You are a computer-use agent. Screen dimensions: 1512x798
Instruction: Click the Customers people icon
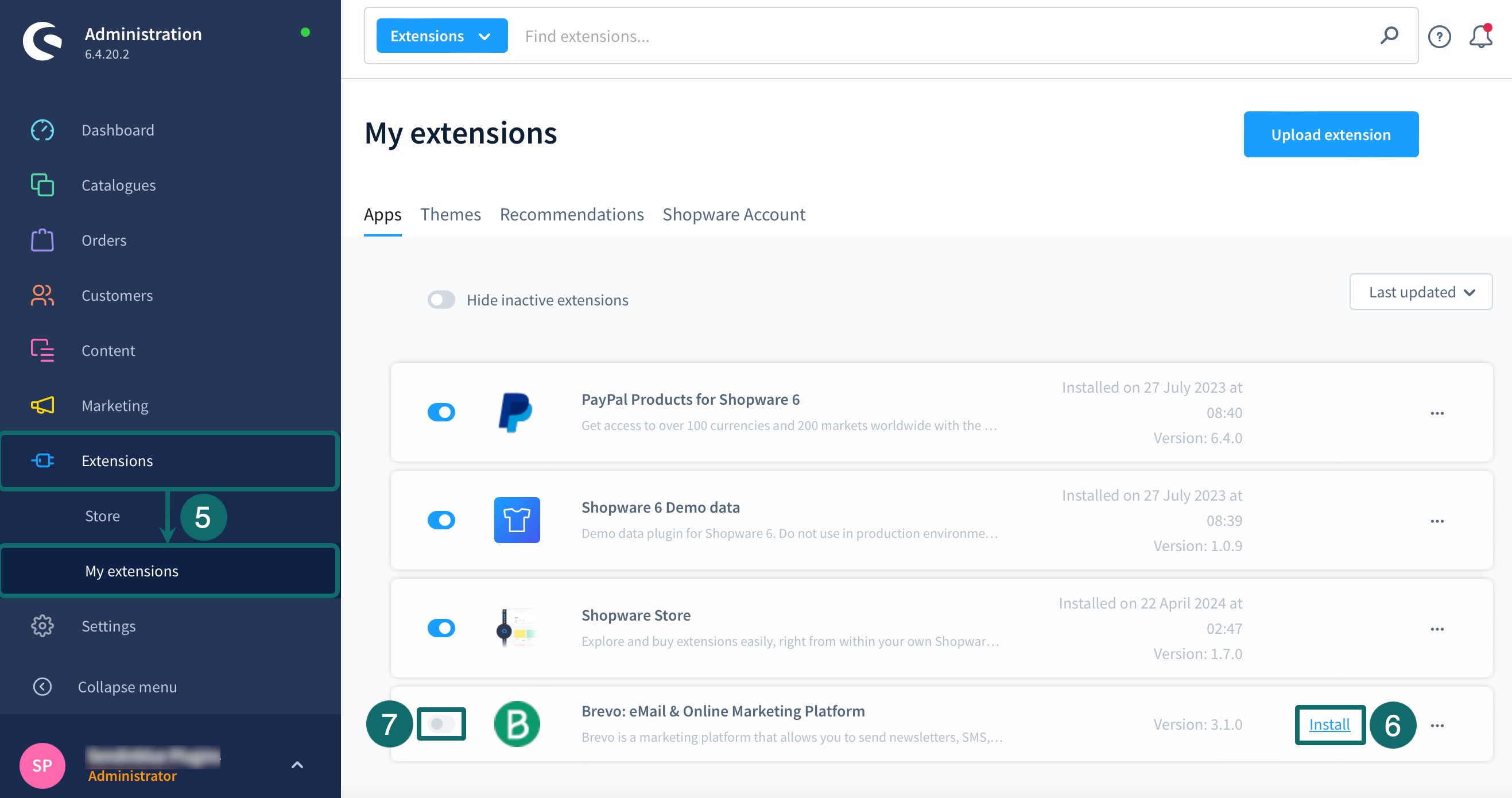(42, 295)
